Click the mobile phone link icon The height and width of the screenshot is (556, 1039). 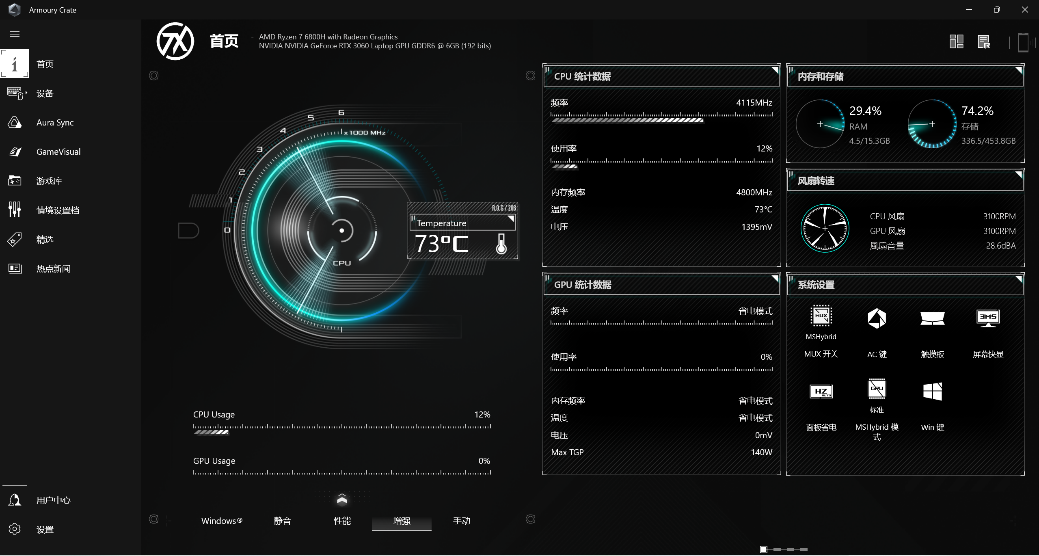(1022, 42)
